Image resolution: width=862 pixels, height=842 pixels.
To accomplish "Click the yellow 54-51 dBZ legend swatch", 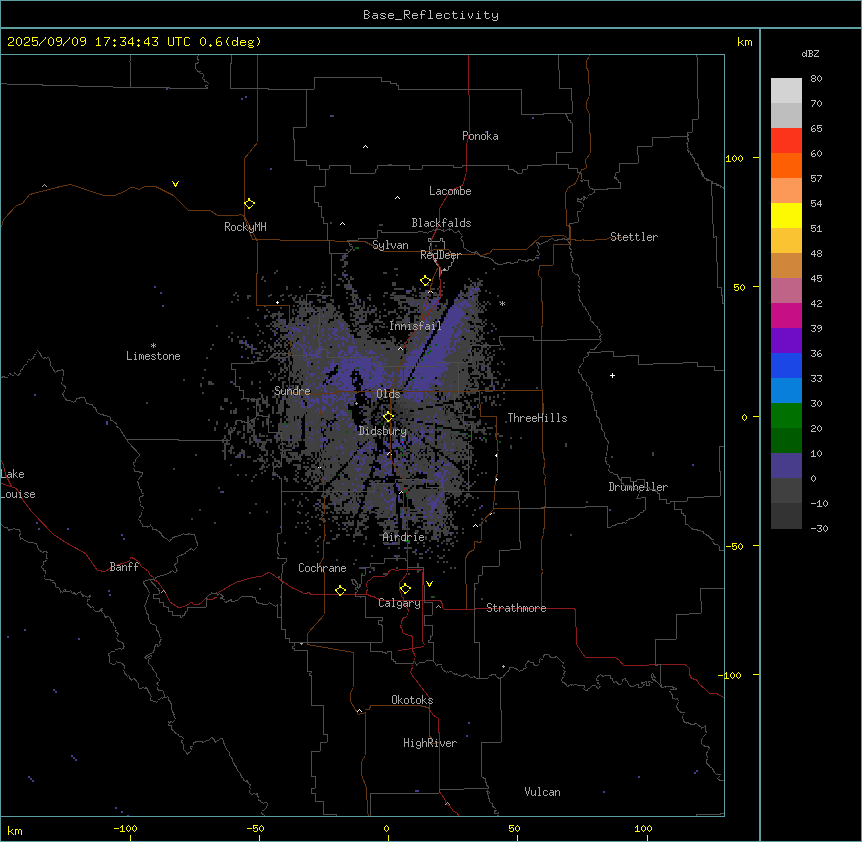I will pyautogui.click(x=786, y=215).
